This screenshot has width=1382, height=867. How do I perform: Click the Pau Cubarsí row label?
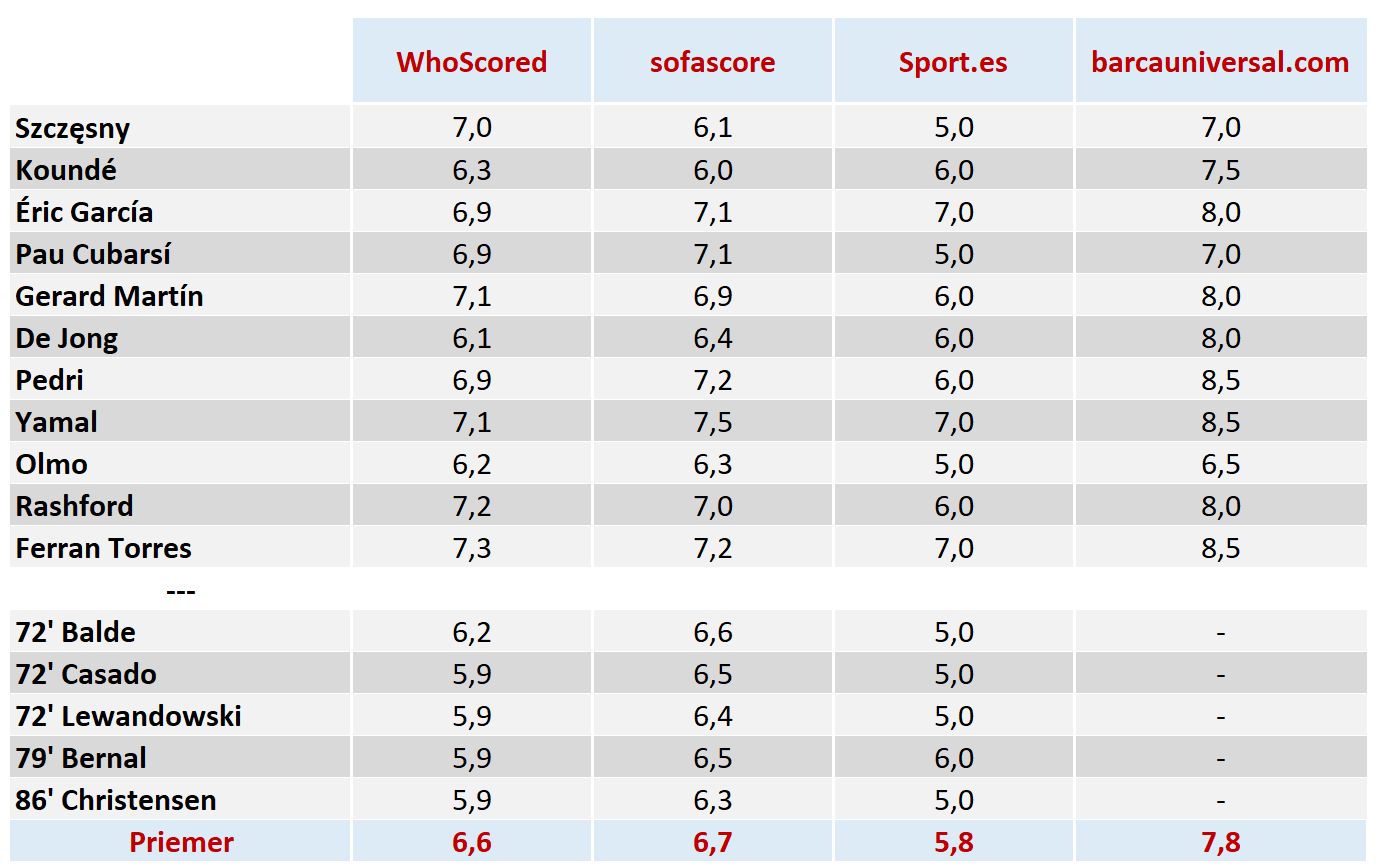click(93, 254)
